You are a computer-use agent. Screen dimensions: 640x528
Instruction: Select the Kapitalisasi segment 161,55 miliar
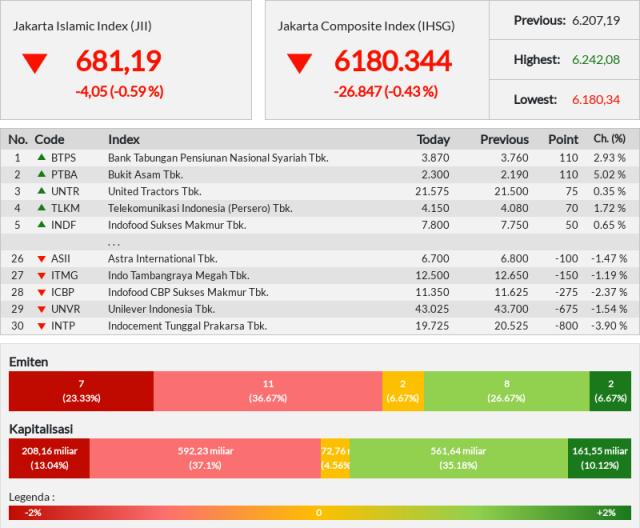[599, 458]
